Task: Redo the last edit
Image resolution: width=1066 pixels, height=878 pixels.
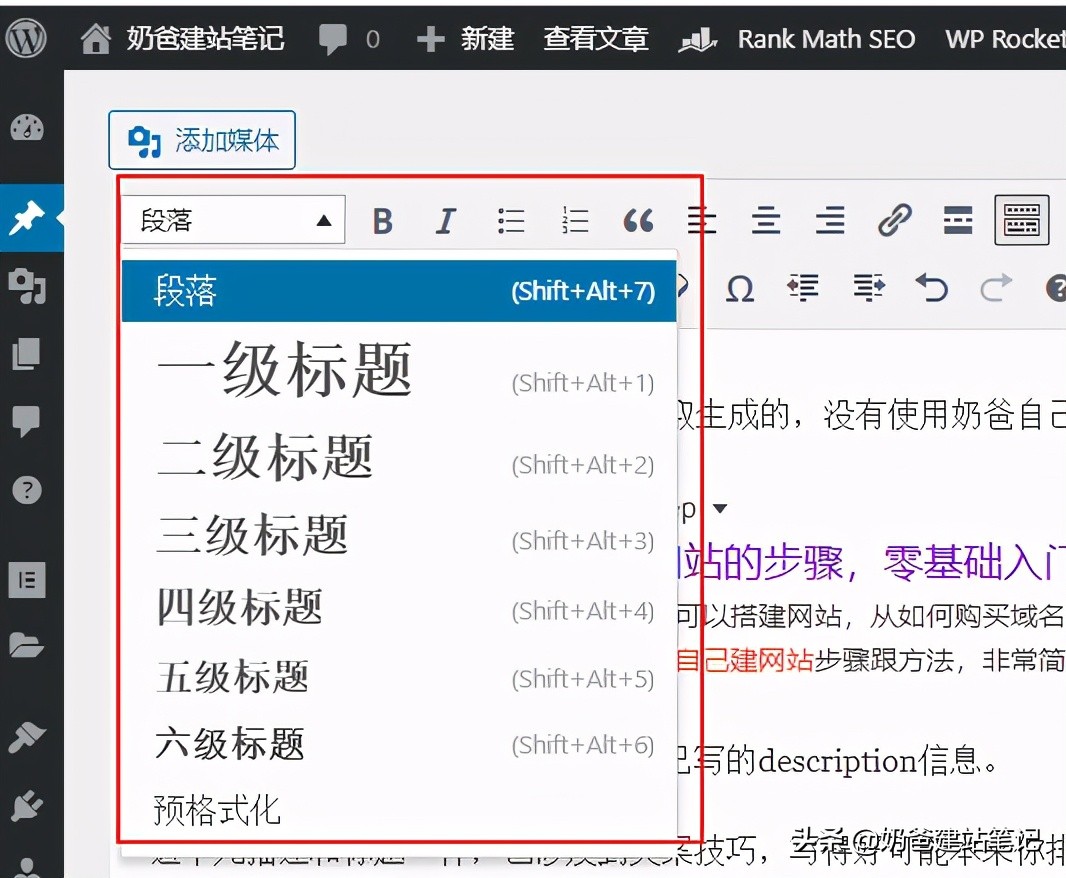Action: [x=996, y=288]
